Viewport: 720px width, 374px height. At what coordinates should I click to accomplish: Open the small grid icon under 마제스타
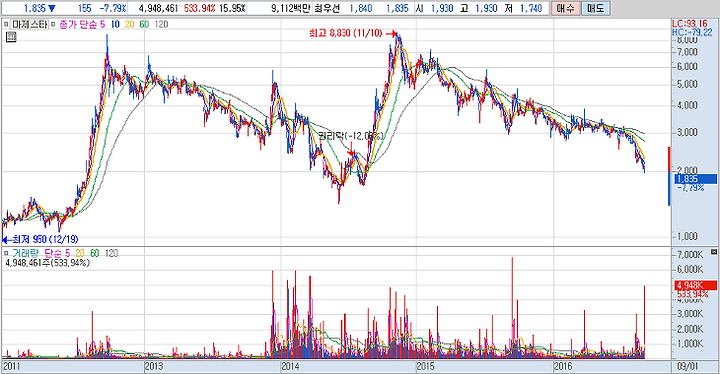pyautogui.click(x=11, y=37)
